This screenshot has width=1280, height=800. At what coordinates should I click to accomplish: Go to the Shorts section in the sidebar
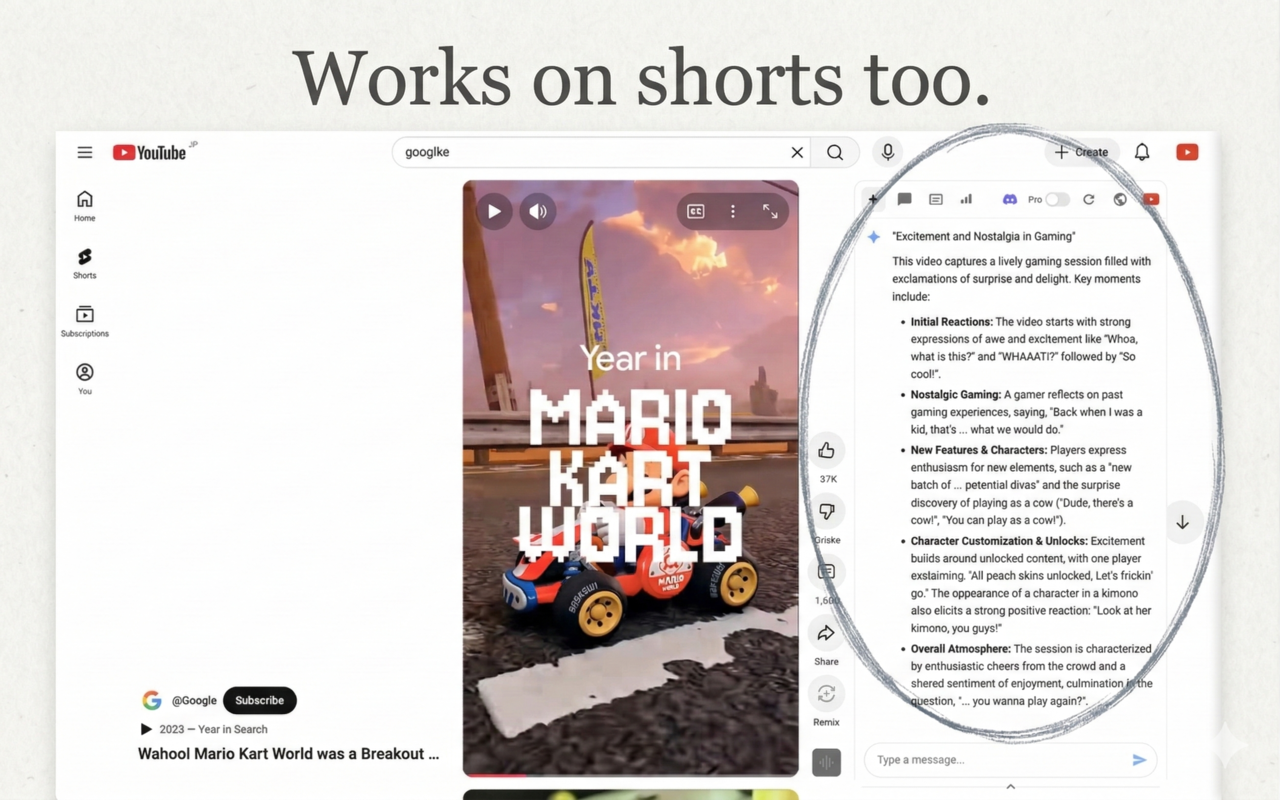84,262
